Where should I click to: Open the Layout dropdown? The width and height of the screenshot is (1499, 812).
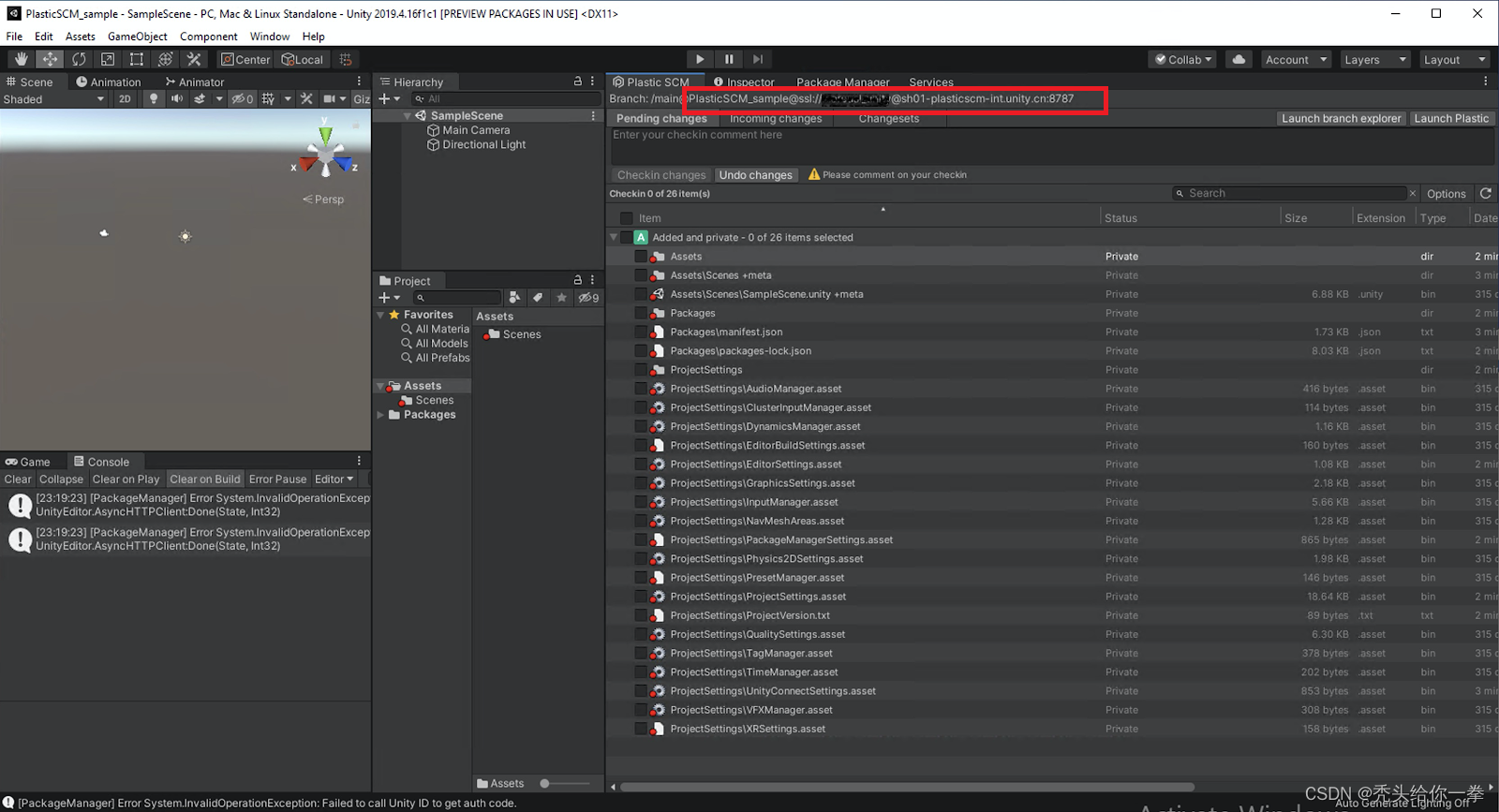1454,59
